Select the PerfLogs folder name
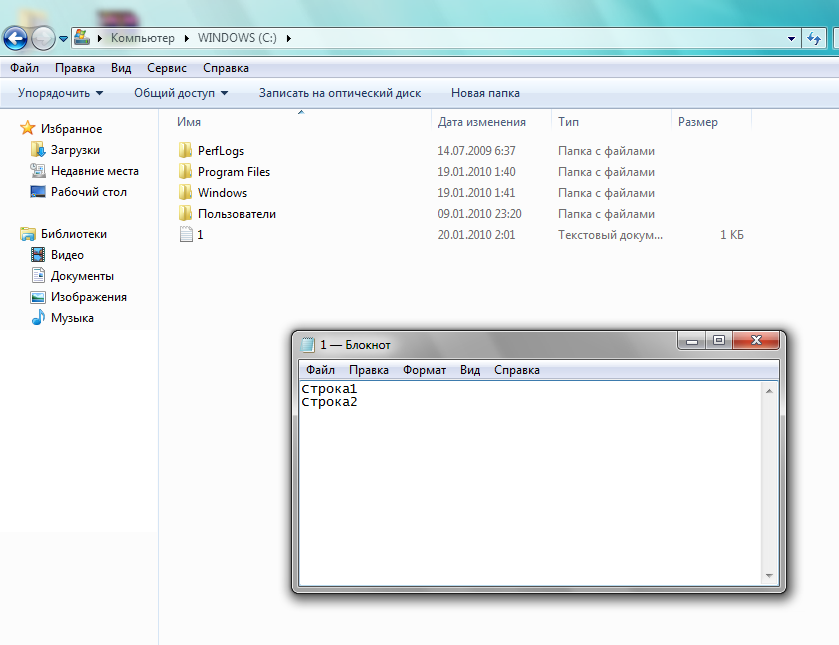This screenshot has height=645, width=839. click(x=221, y=151)
